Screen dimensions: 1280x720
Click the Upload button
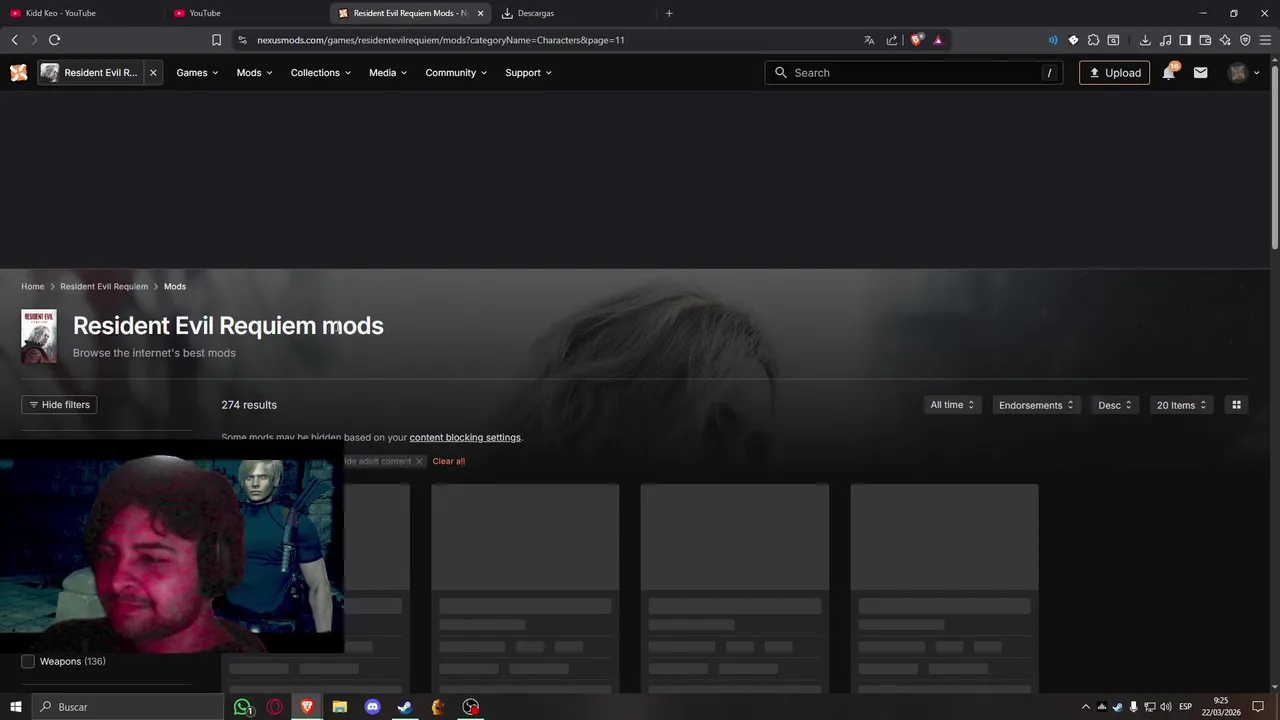(1114, 73)
